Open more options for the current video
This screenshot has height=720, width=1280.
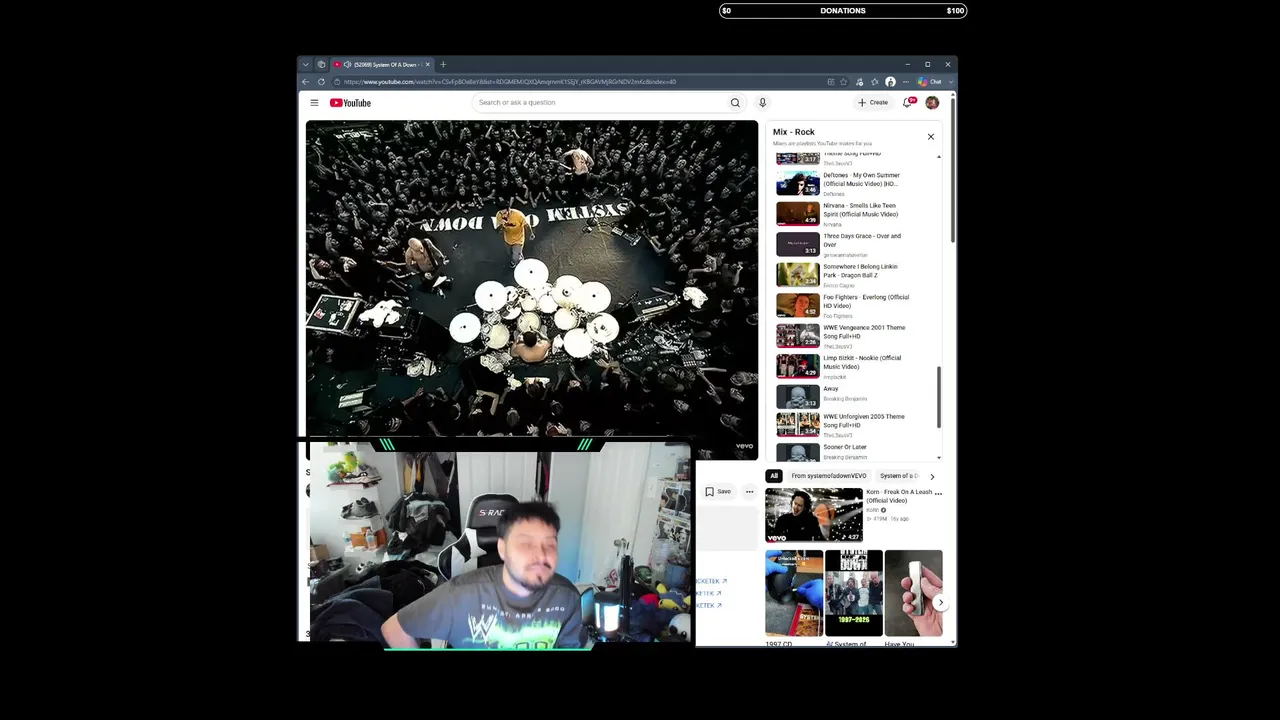pyautogui.click(x=749, y=492)
